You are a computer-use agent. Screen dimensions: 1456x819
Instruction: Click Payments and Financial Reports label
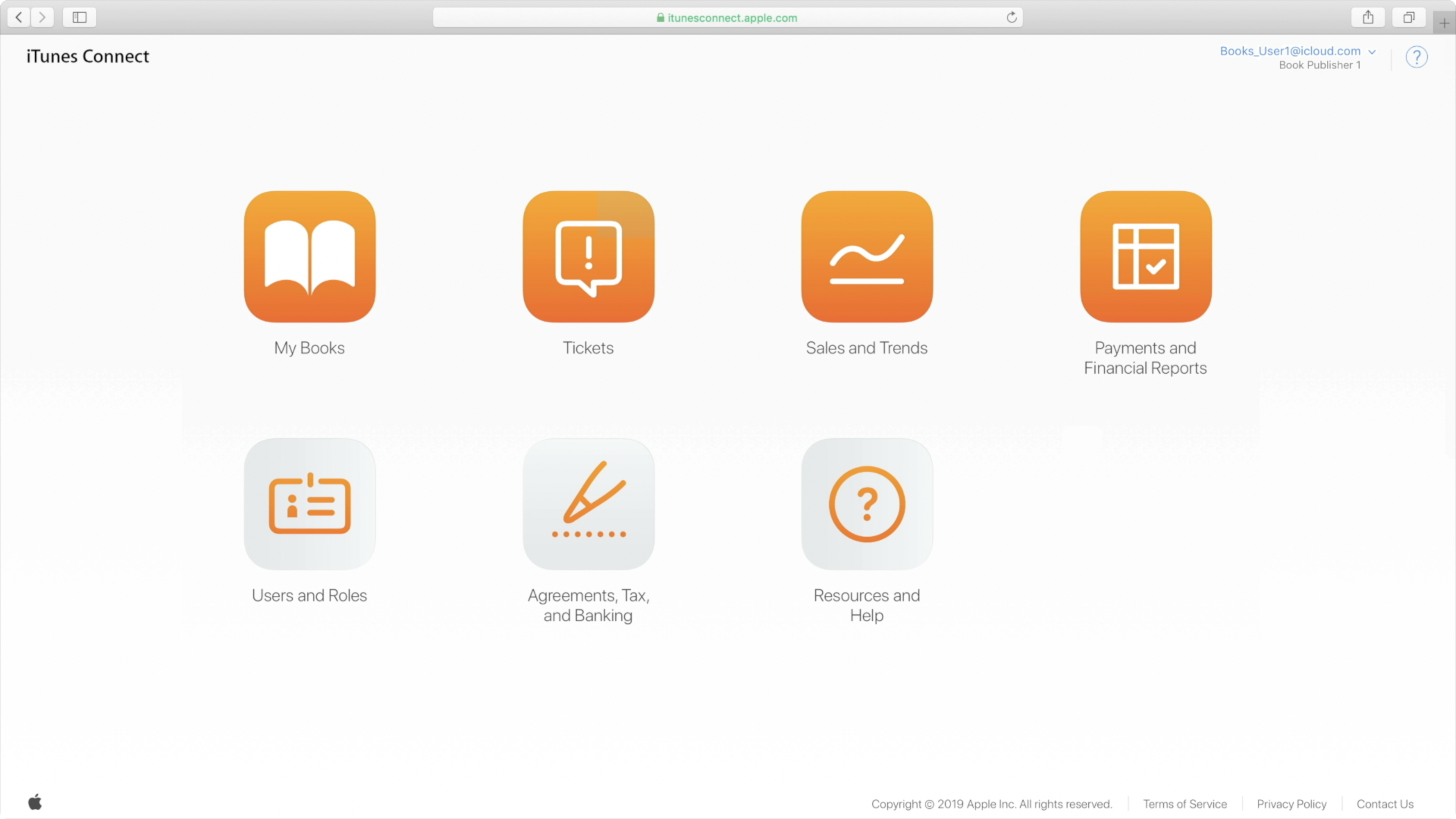1145,358
